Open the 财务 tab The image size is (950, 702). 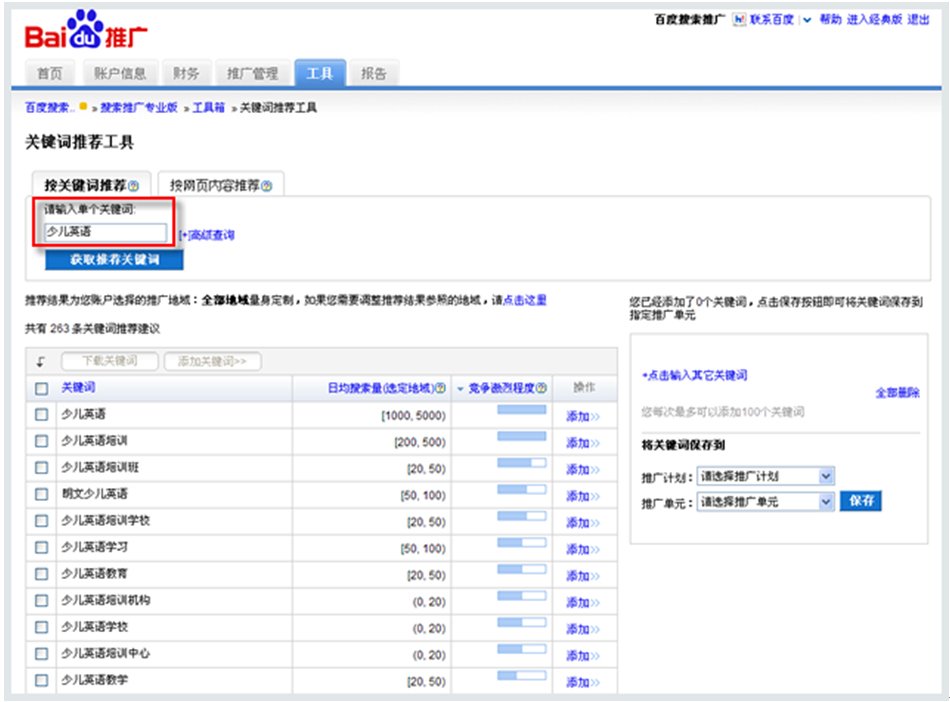click(x=186, y=73)
